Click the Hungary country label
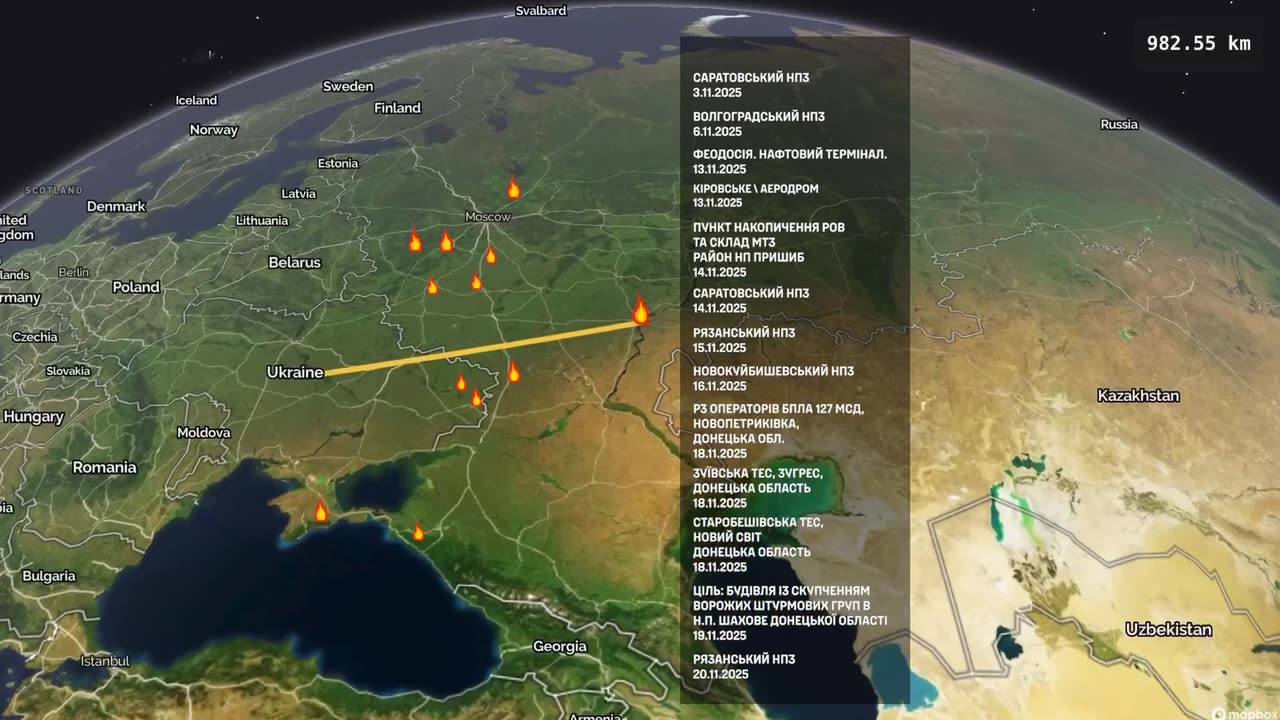The width and height of the screenshot is (1280, 720). pos(34,417)
